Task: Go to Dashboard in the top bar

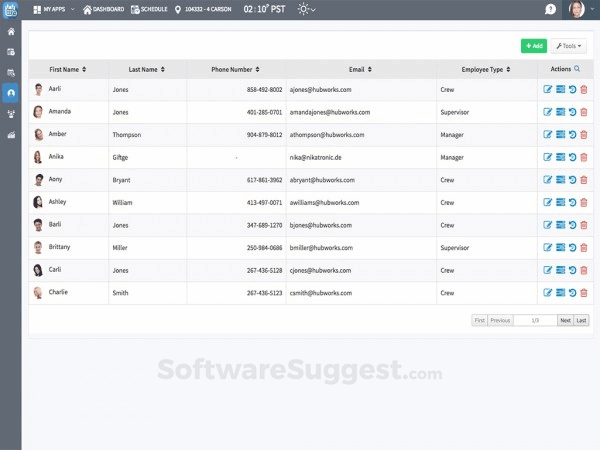Action: coord(104,9)
